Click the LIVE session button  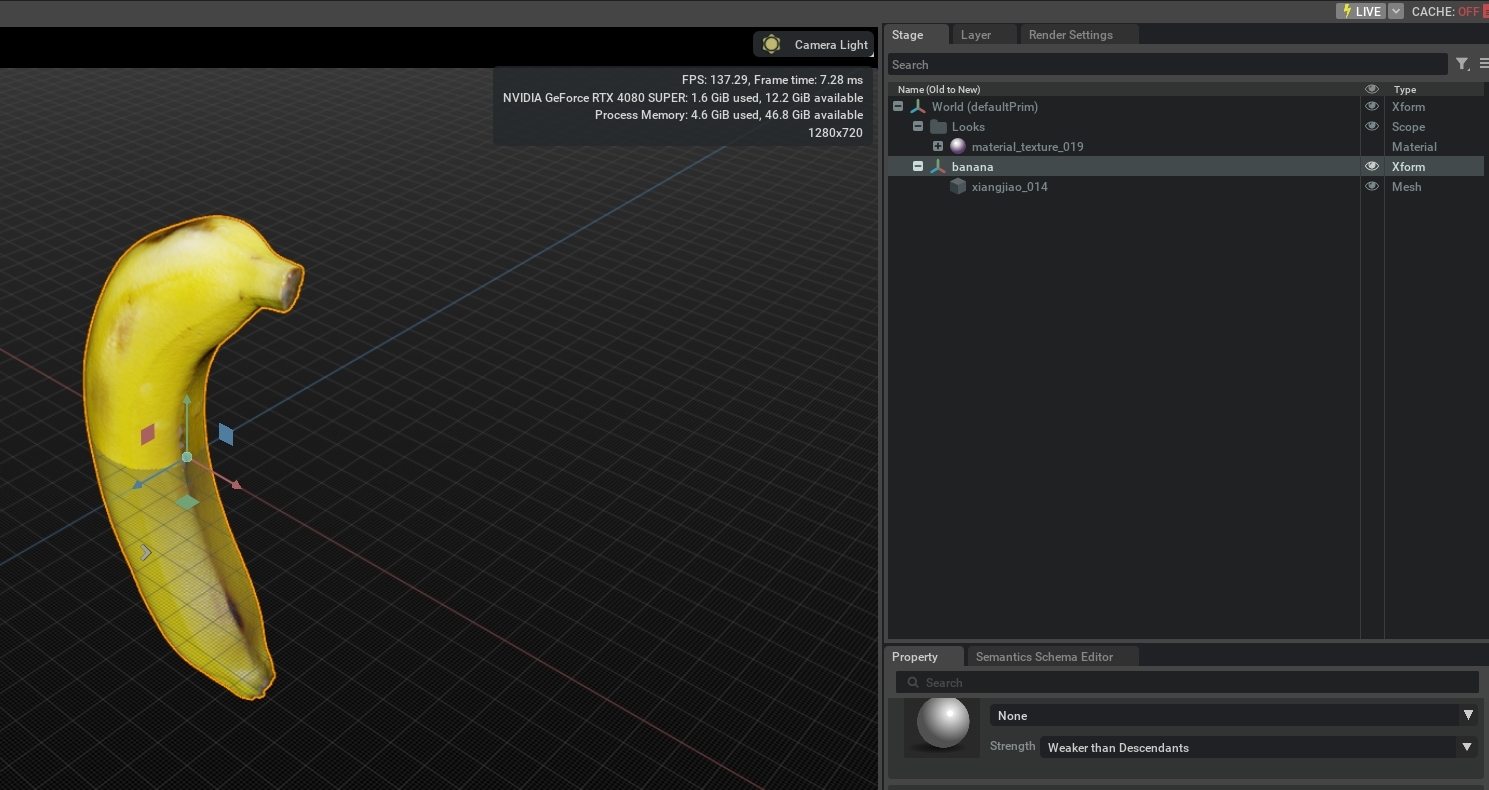(x=1361, y=11)
